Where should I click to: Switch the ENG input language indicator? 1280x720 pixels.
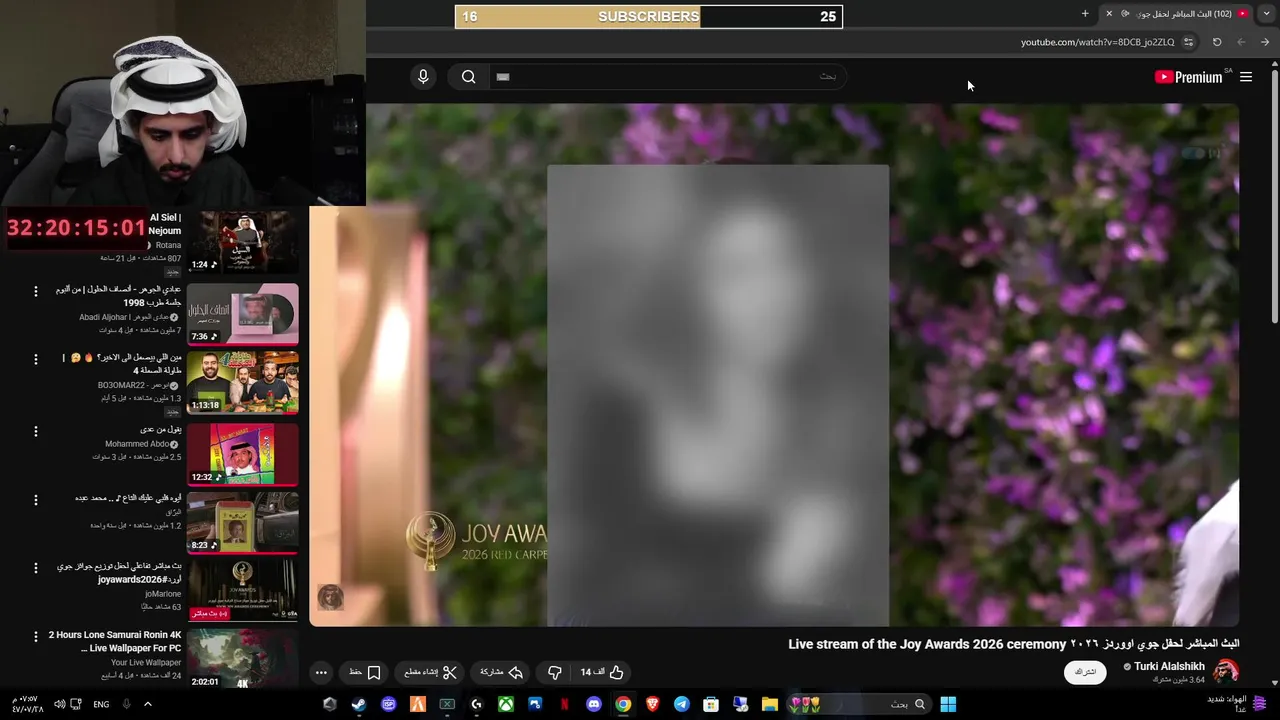click(101, 704)
